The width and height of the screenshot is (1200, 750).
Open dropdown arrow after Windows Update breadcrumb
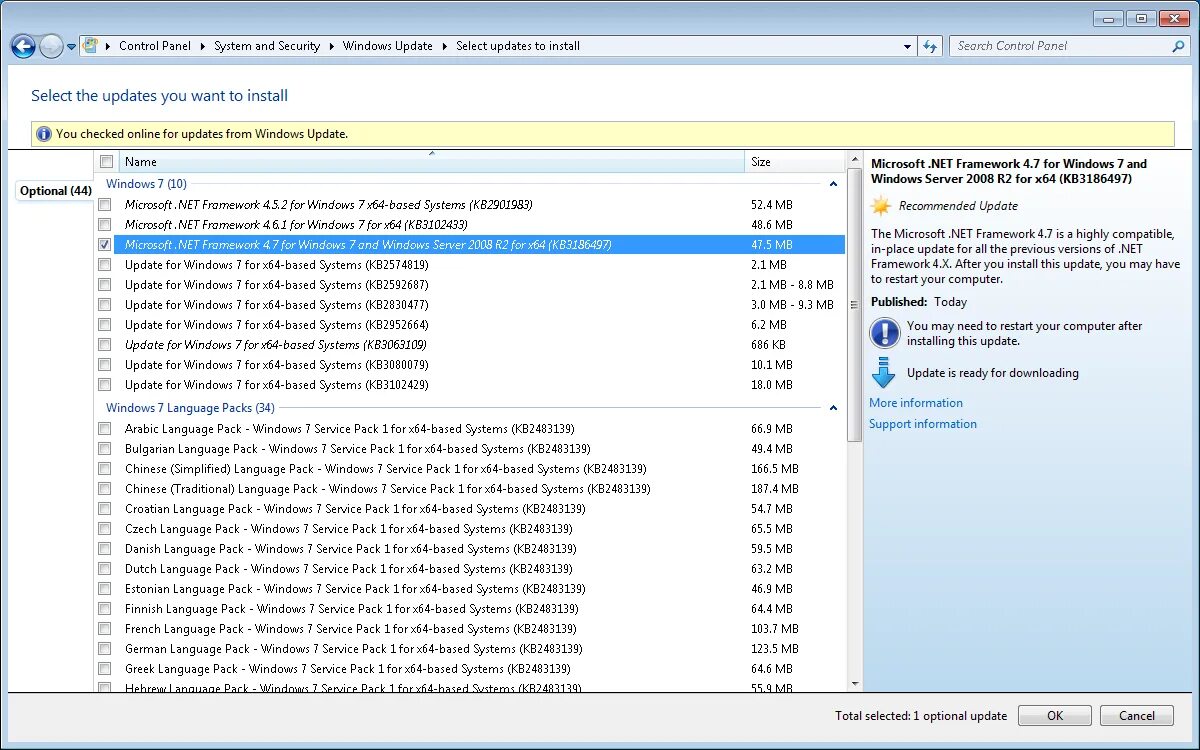[445, 46]
